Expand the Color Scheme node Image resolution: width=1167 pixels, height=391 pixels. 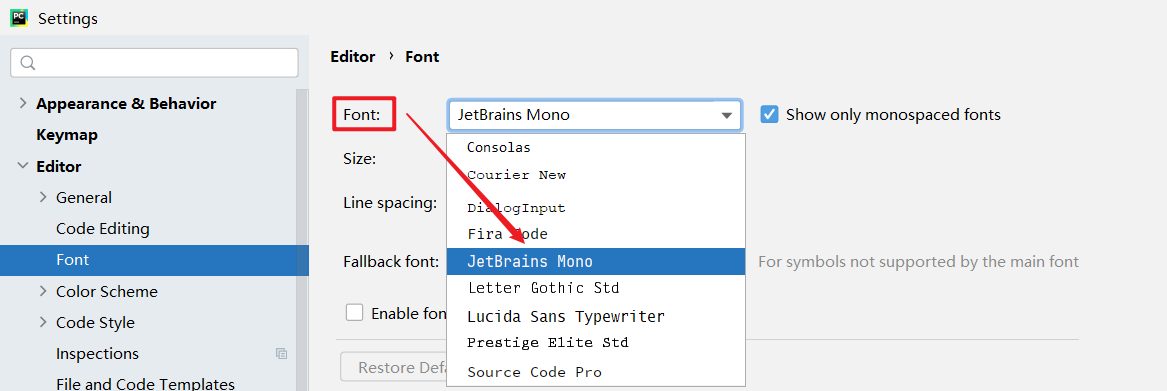(43, 291)
